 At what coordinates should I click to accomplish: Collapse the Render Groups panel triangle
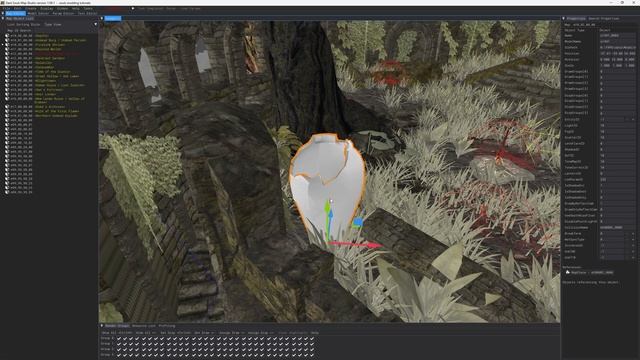[x=102, y=326]
